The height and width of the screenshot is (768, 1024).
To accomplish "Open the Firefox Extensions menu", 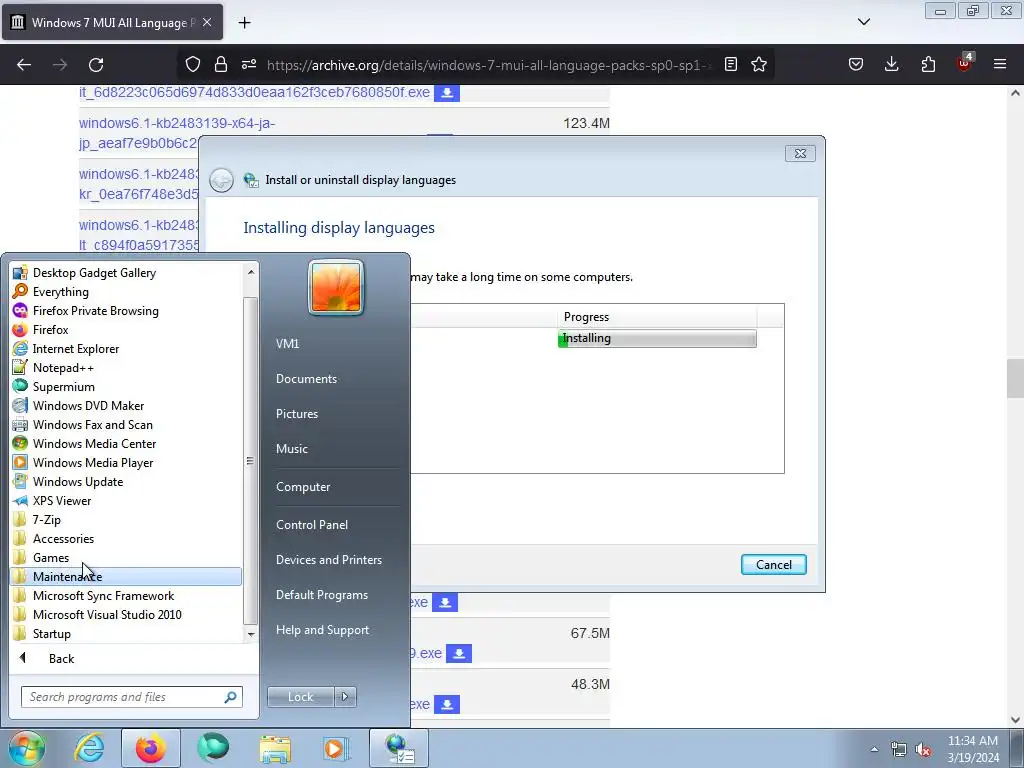I will pyautogui.click(x=928, y=64).
